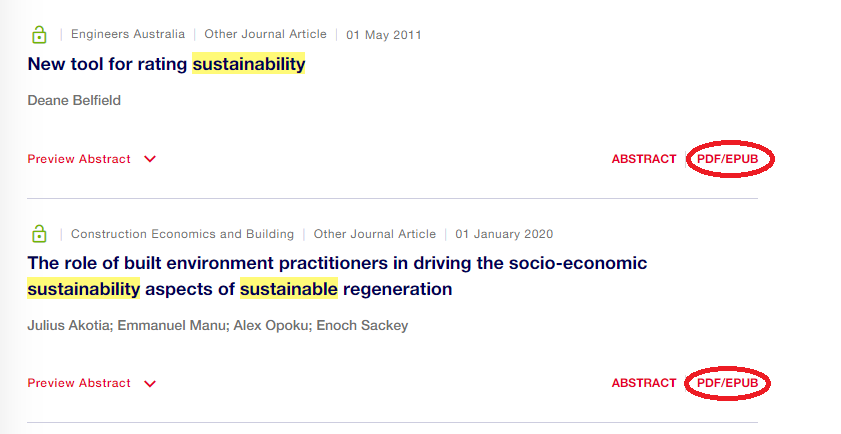Open ABSTRACT link for the sustainable regeneration article
The image size is (841, 434).
point(644,383)
